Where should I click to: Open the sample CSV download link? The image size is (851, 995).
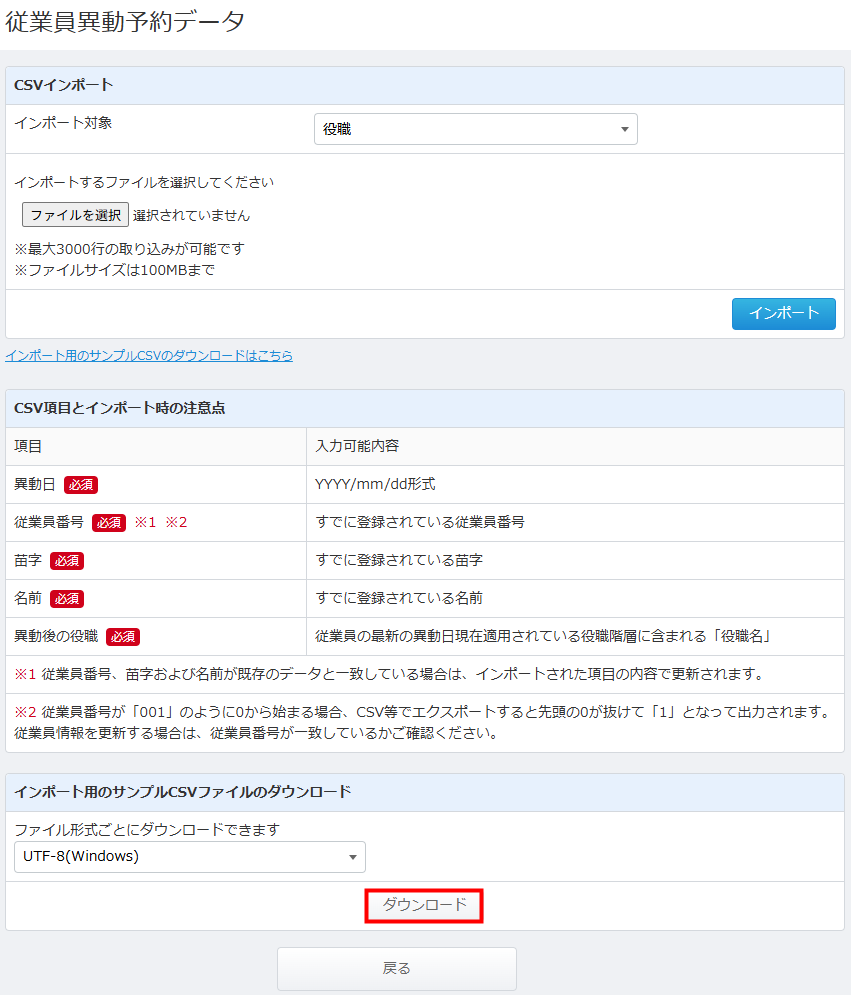[149, 355]
